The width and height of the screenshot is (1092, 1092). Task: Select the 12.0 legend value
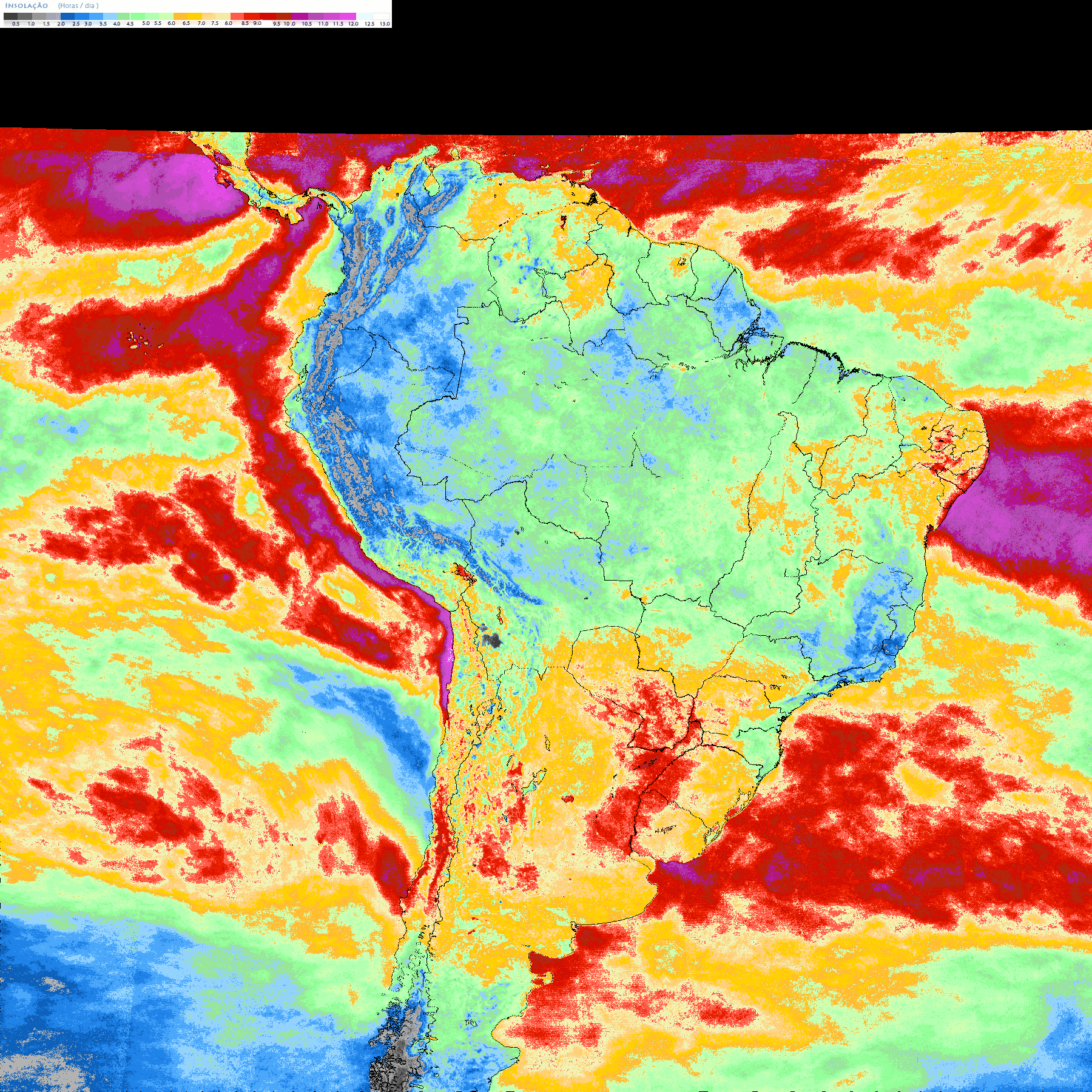[x=353, y=24]
